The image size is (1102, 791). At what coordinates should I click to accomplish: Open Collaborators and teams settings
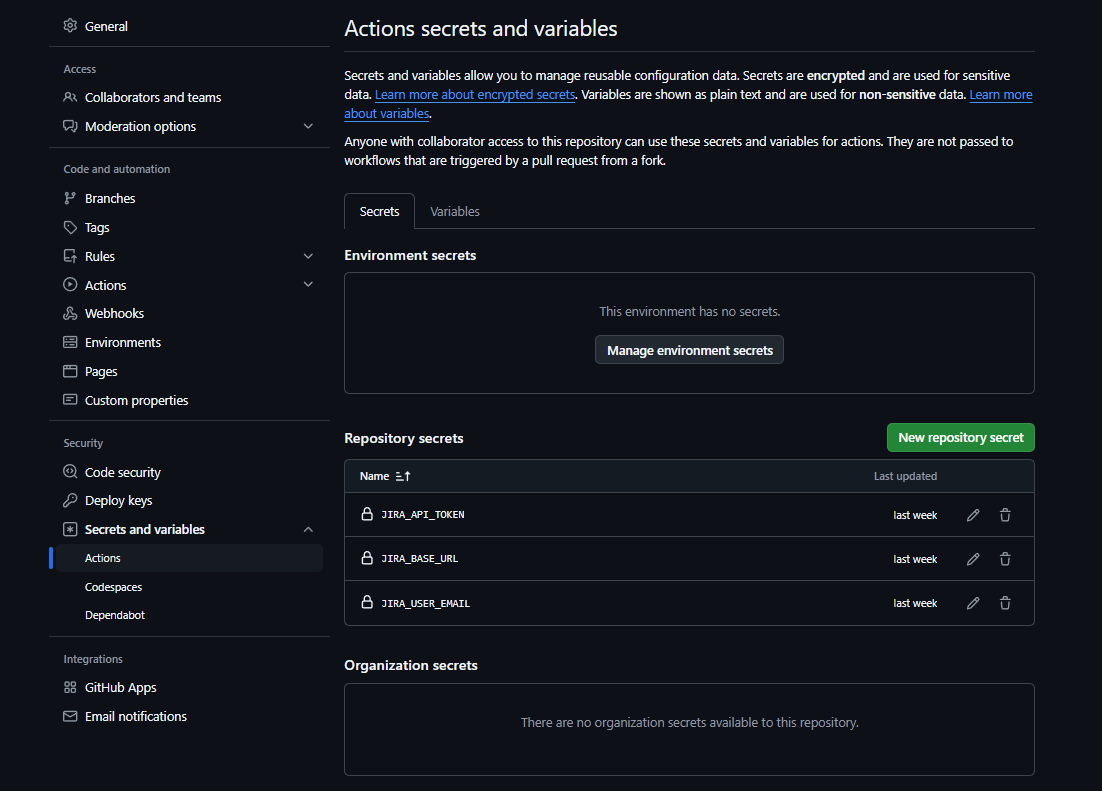[153, 97]
